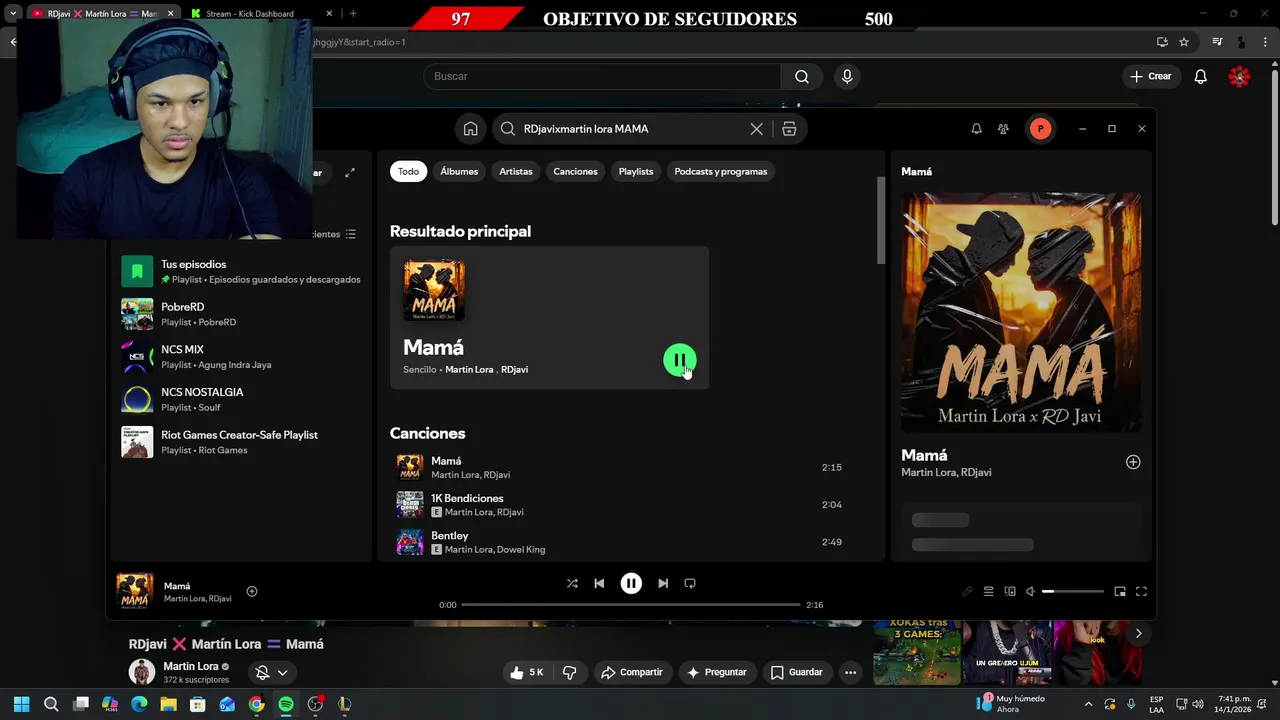Select the Canciones filter chip
Viewport: 1280px width, 720px height.
(575, 171)
